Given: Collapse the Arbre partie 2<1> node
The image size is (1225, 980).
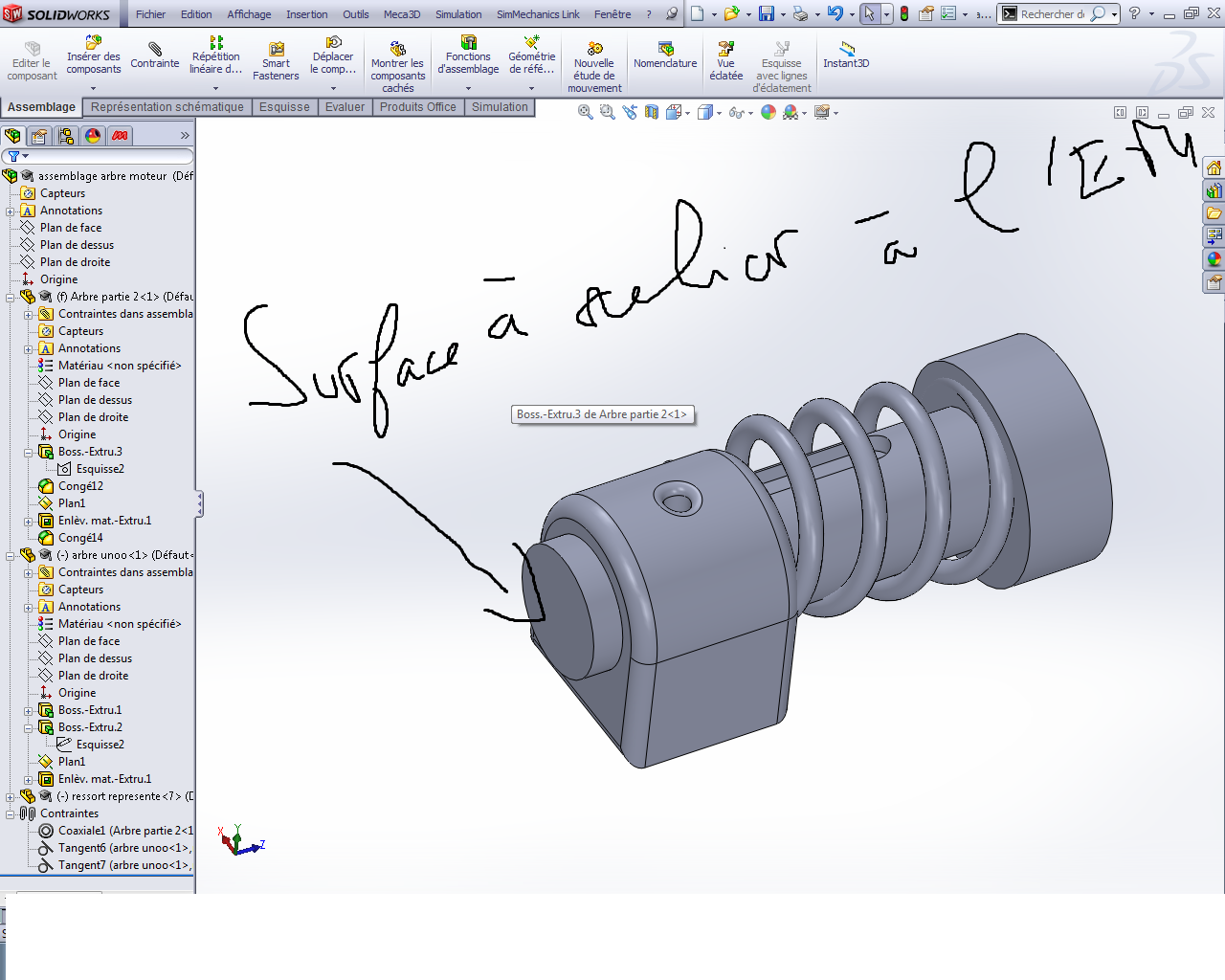Looking at the screenshot, I should tap(11, 297).
